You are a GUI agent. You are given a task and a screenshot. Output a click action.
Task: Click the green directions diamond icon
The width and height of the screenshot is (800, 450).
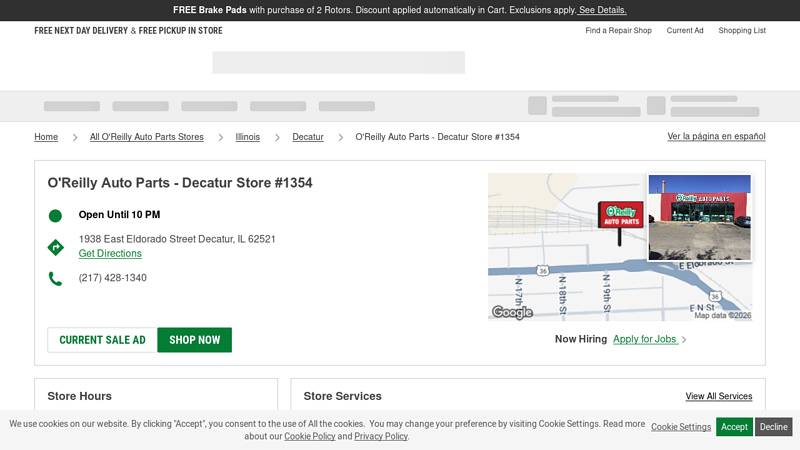pyautogui.click(x=55, y=247)
